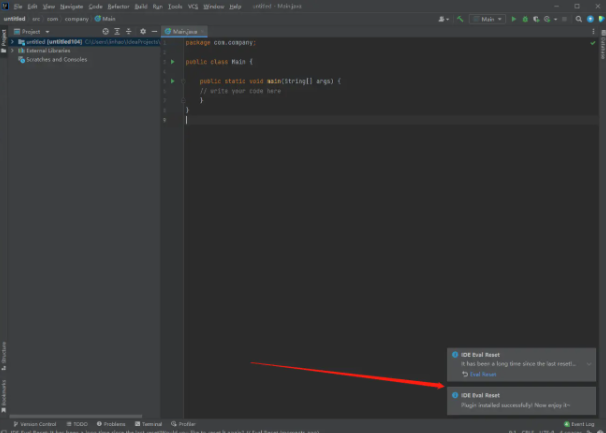Open the File menu

pyautogui.click(x=18, y=7)
